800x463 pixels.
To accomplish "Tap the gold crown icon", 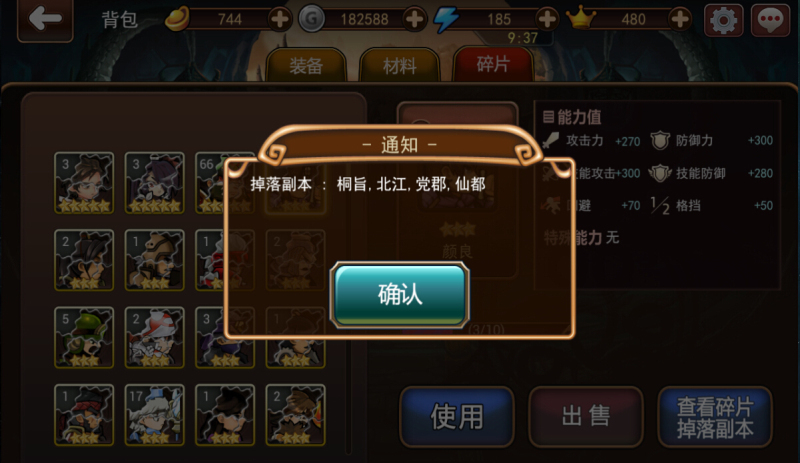I will pyautogui.click(x=581, y=18).
